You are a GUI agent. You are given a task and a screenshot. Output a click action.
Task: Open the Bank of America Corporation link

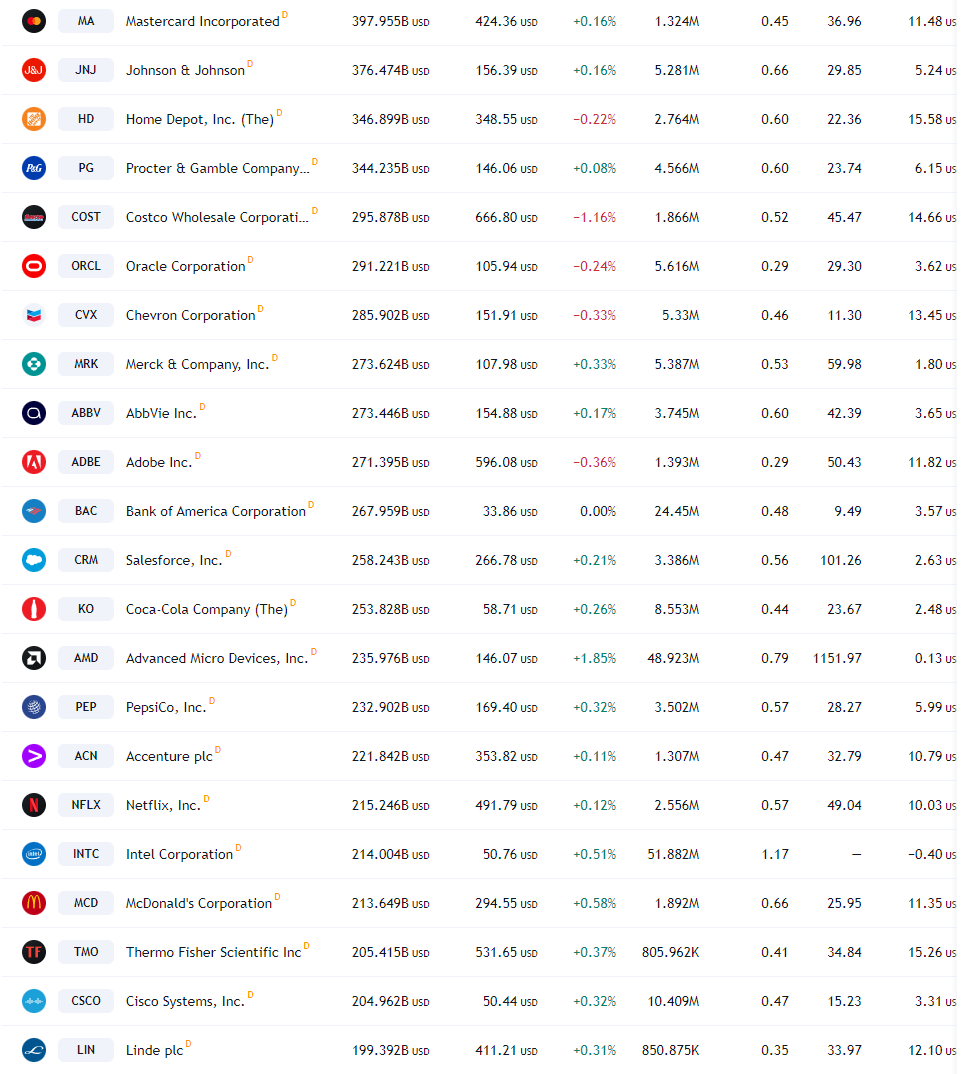216,511
